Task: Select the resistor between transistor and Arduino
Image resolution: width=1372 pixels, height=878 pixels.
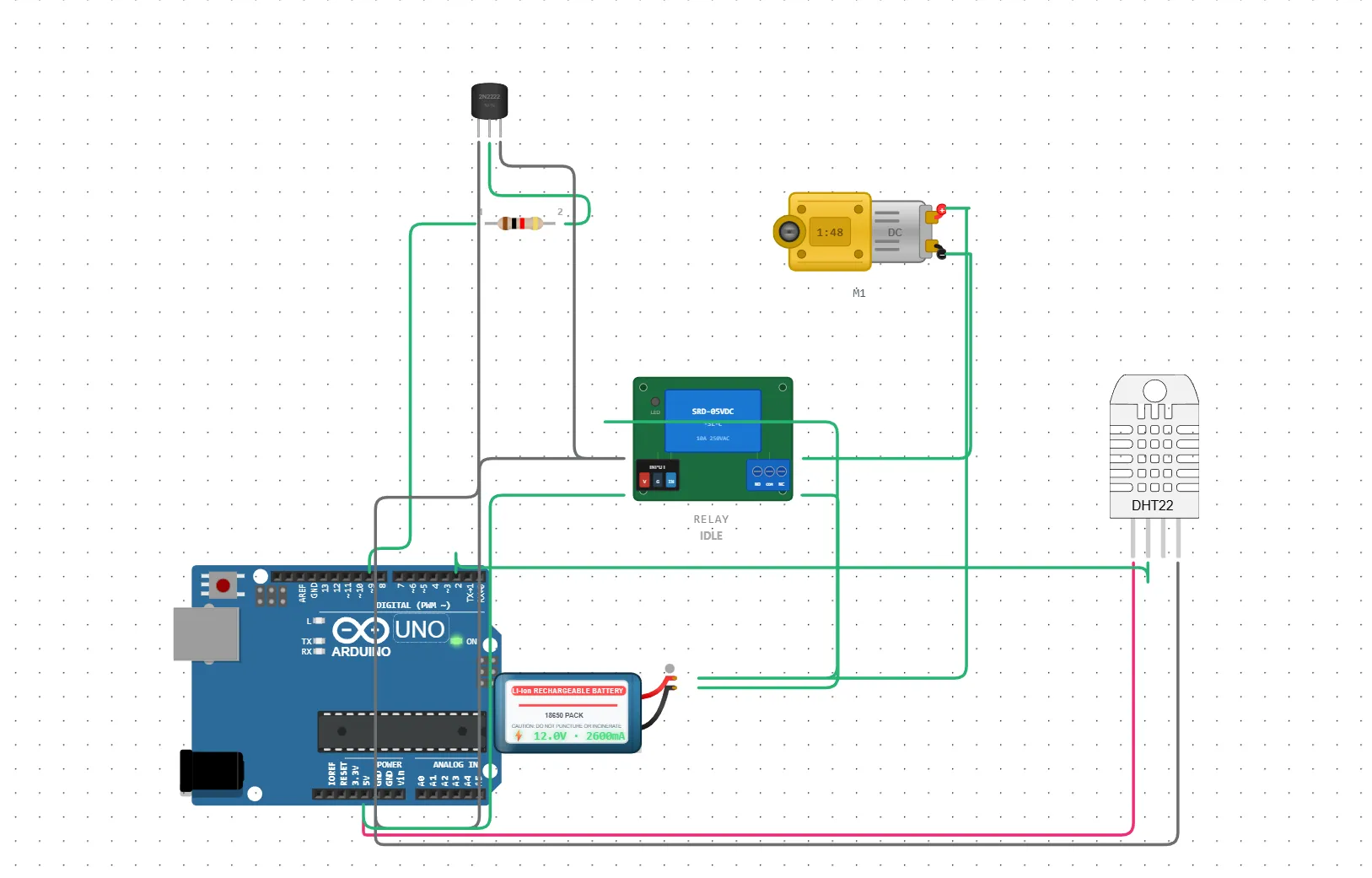Action: pyautogui.click(x=521, y=224)
